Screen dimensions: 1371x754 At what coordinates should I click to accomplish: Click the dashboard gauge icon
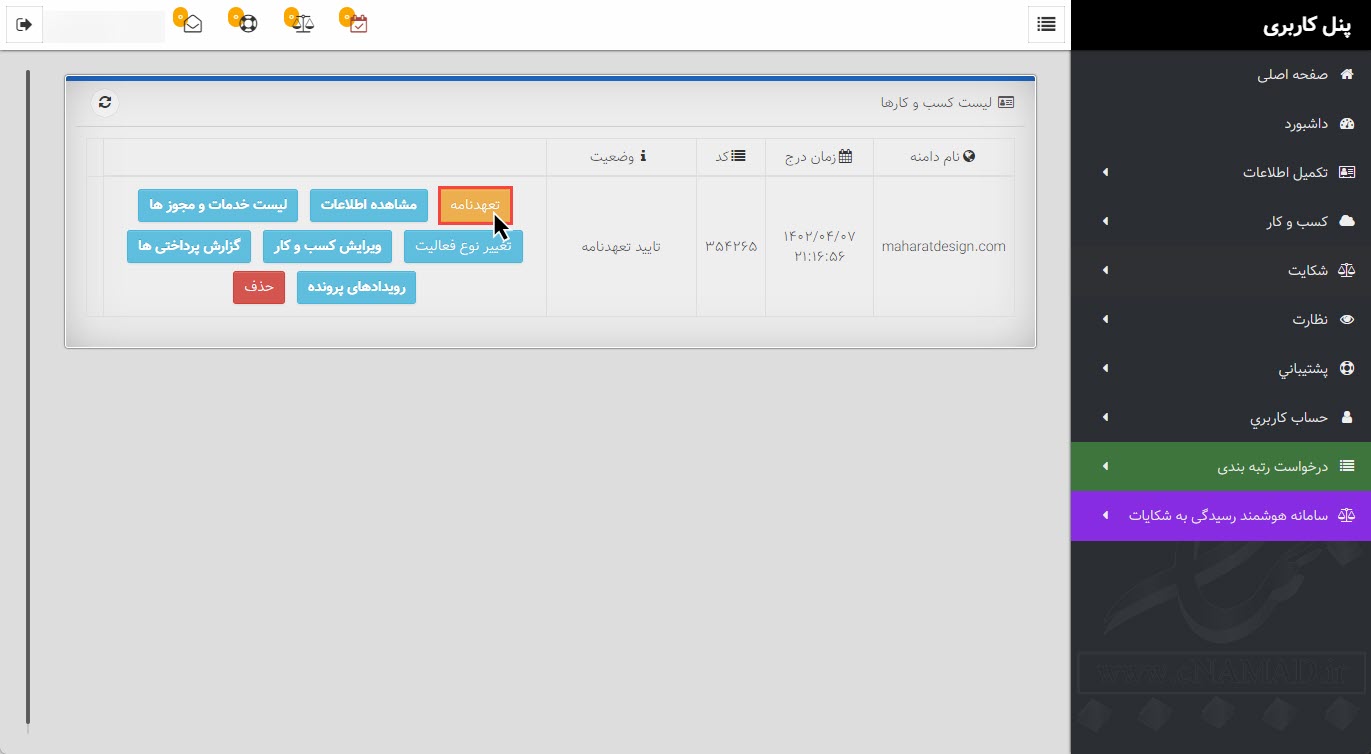point(1346,124)
